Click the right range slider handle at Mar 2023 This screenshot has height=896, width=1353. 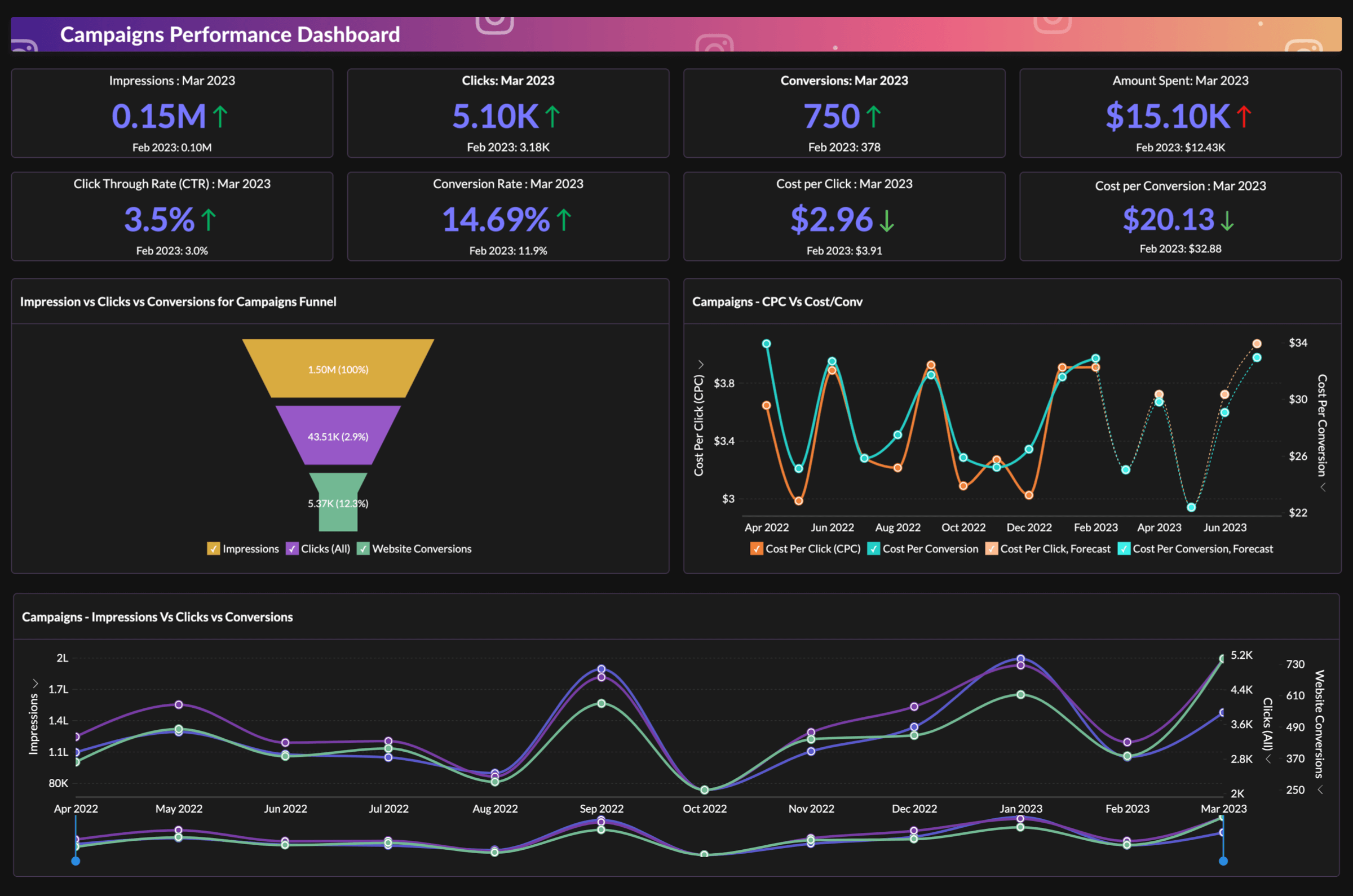1223,861
